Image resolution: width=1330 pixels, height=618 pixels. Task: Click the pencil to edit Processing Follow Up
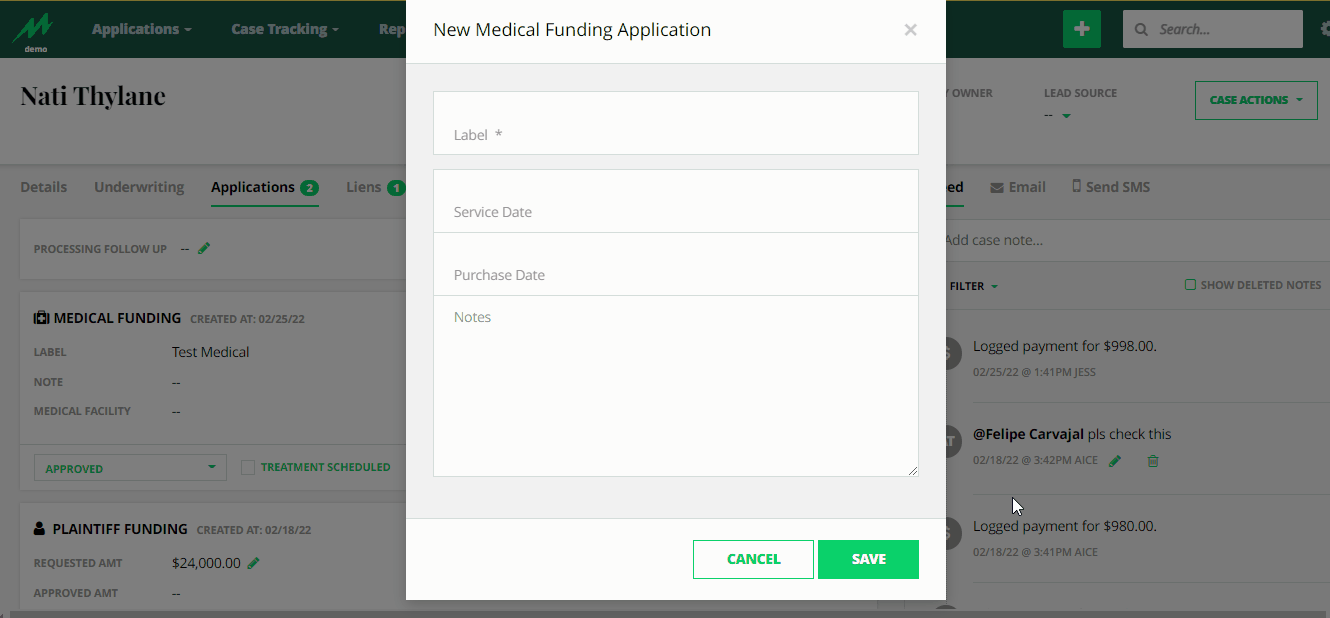tap(203, 247)
